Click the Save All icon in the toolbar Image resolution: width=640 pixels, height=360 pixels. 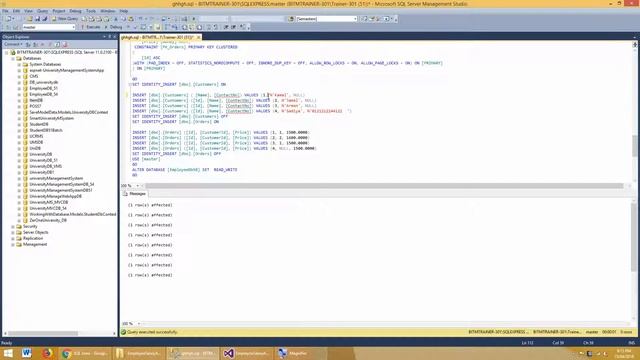pyautogui.click(x=44, y=19)
